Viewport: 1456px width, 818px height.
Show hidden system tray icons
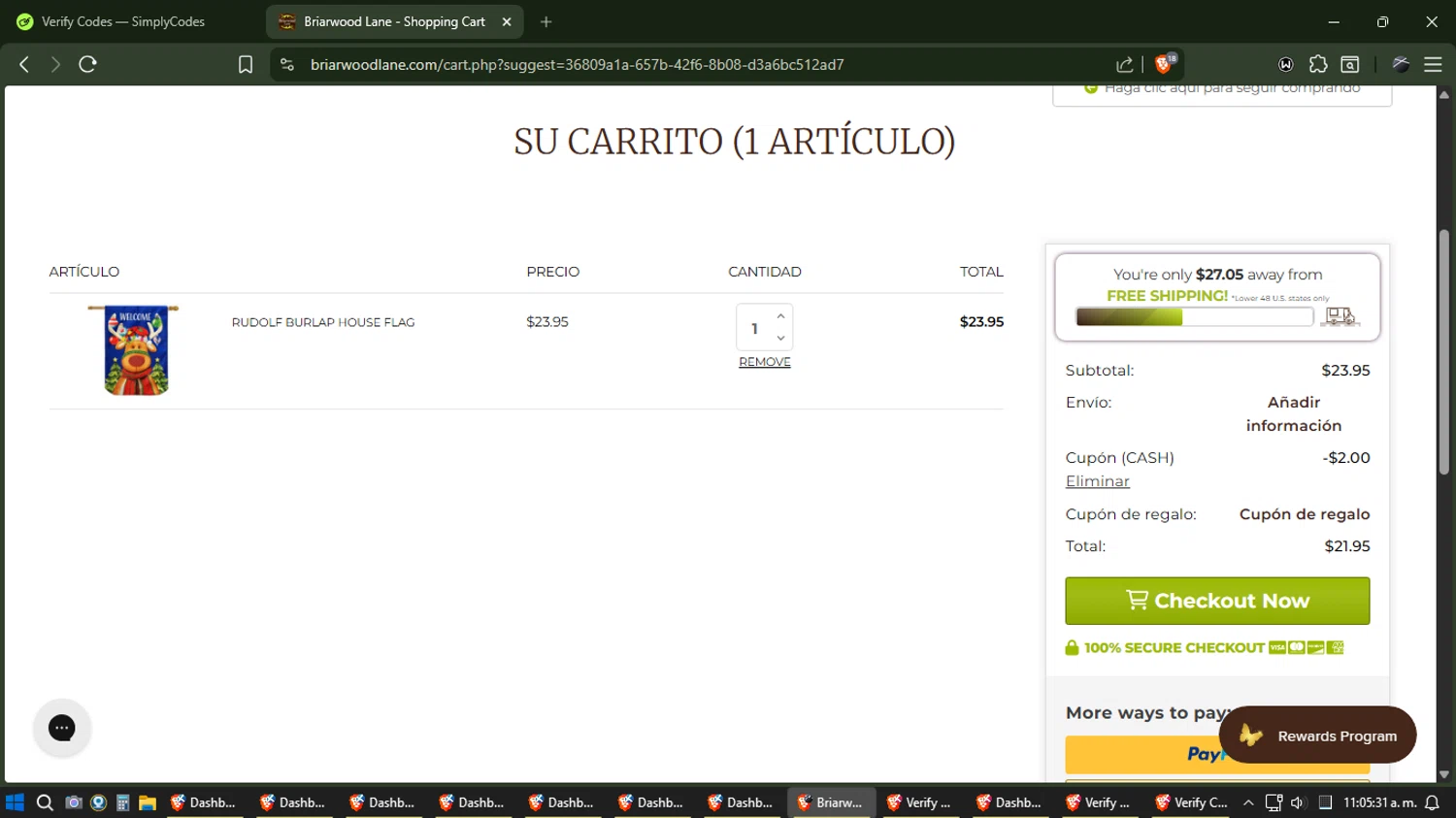[1248, 802]
